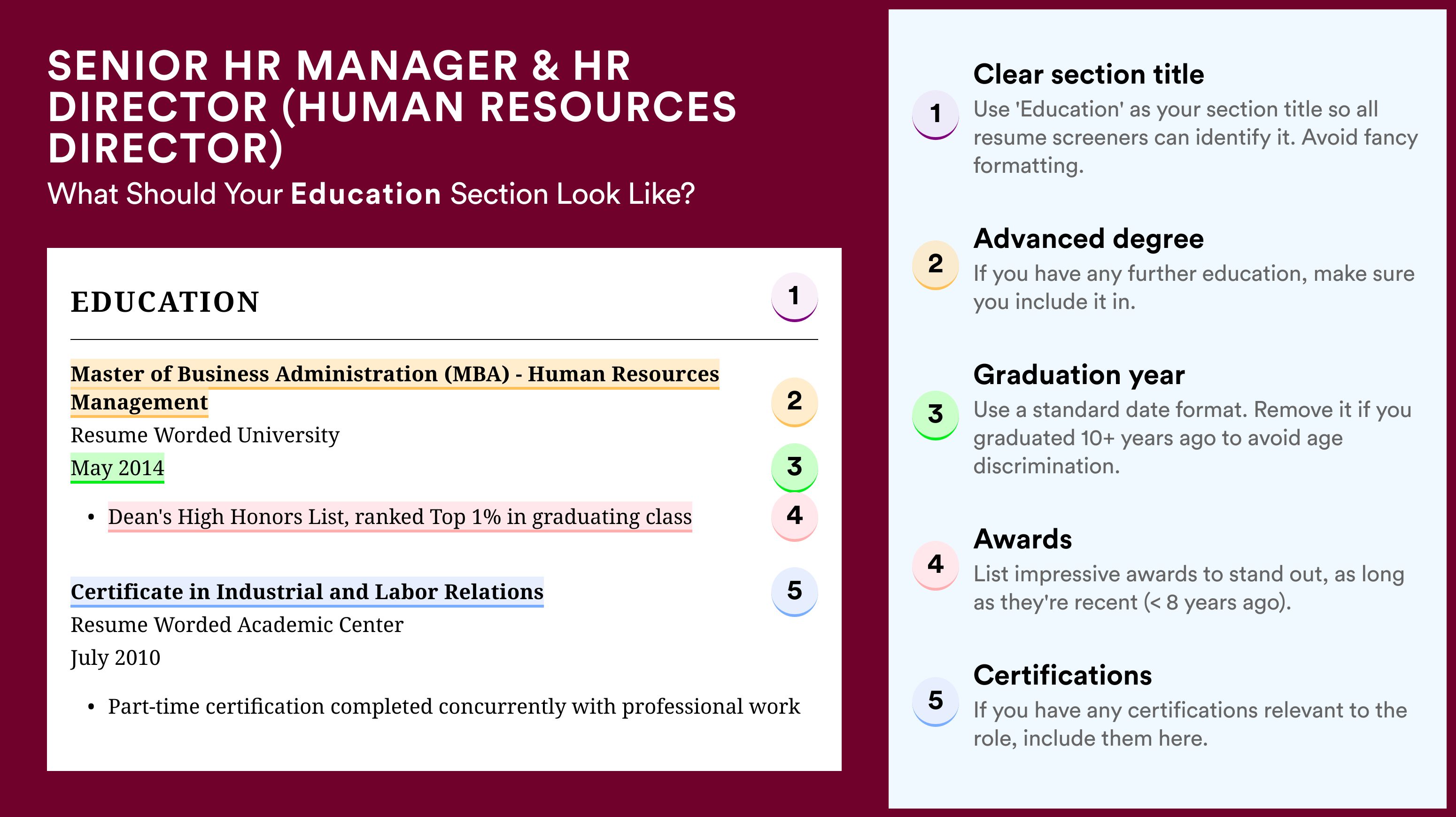Click badge 4 next to Awards heading
The height and width of the screenshot is (817, 1456).
pos(936,565)
